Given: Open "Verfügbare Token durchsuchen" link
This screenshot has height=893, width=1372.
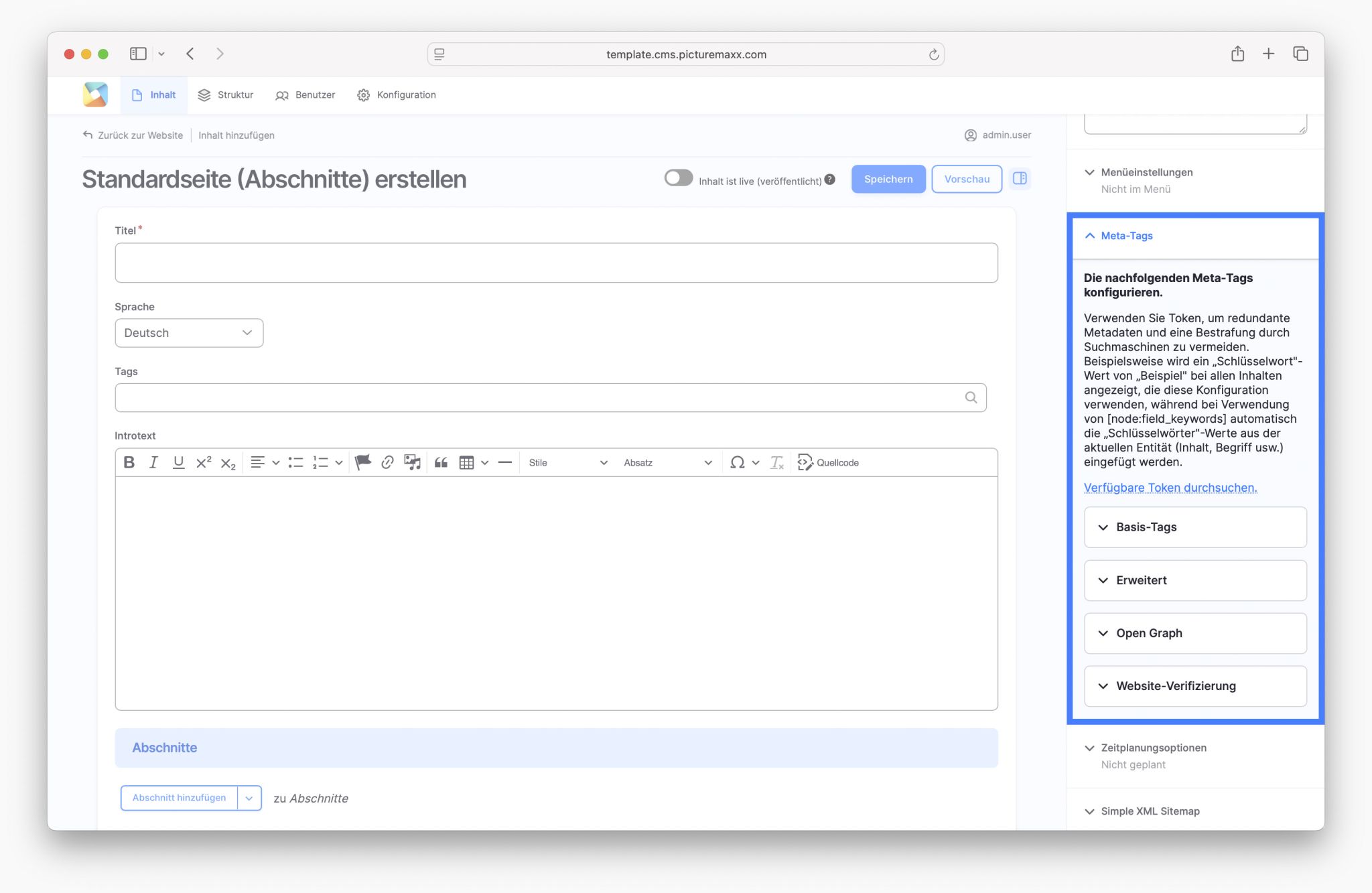Looking at the screenshot, I should 1170,488.
